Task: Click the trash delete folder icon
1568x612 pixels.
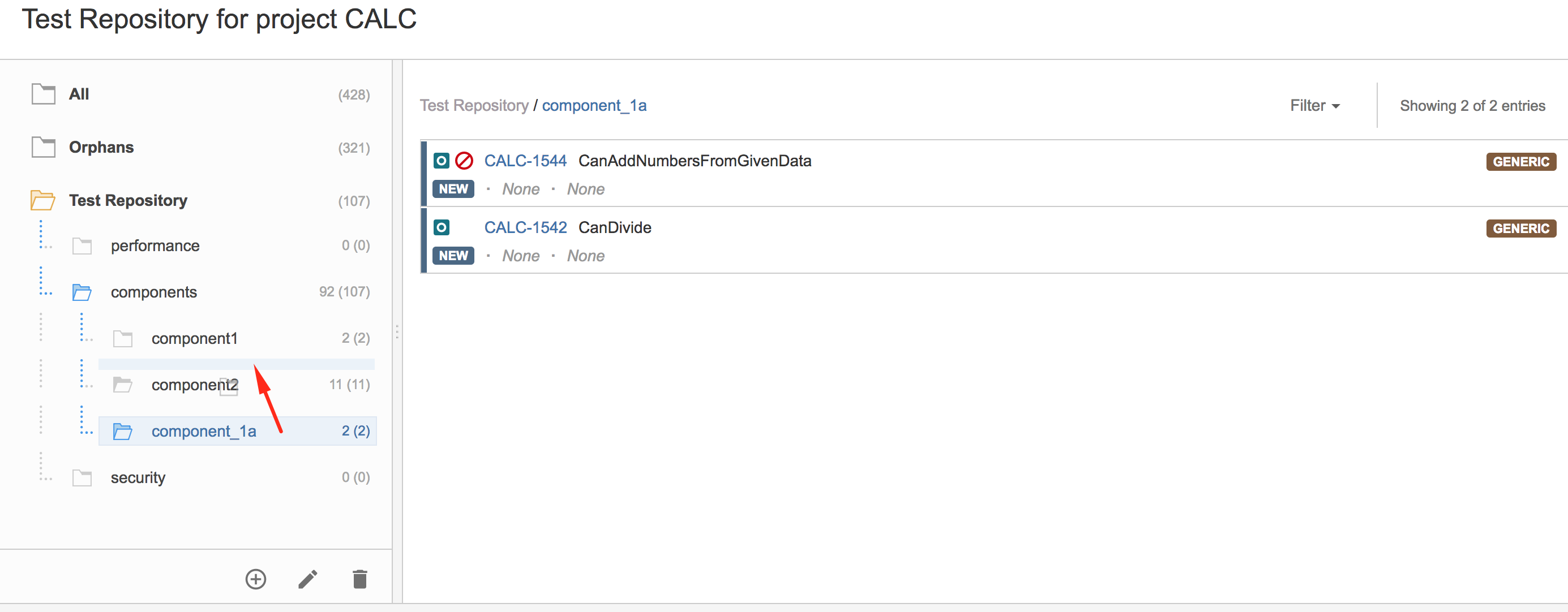Action: click(x=360, y=579)
